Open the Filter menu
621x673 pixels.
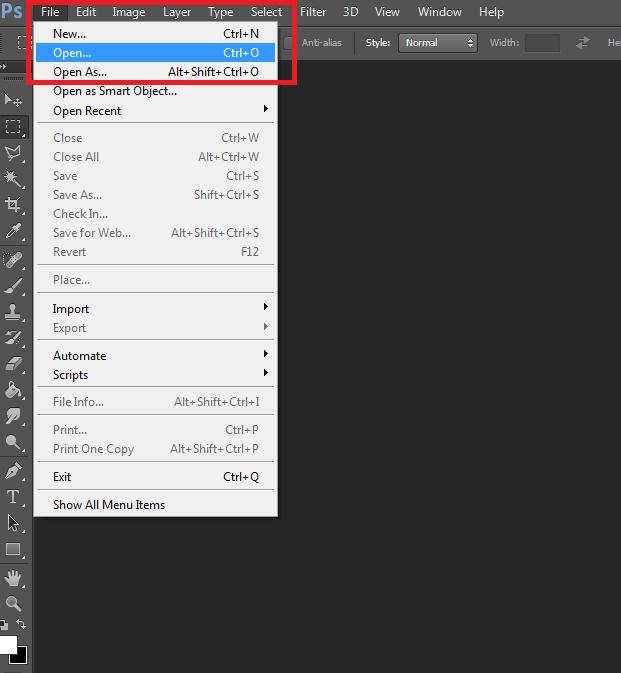(x=313, y=12)
